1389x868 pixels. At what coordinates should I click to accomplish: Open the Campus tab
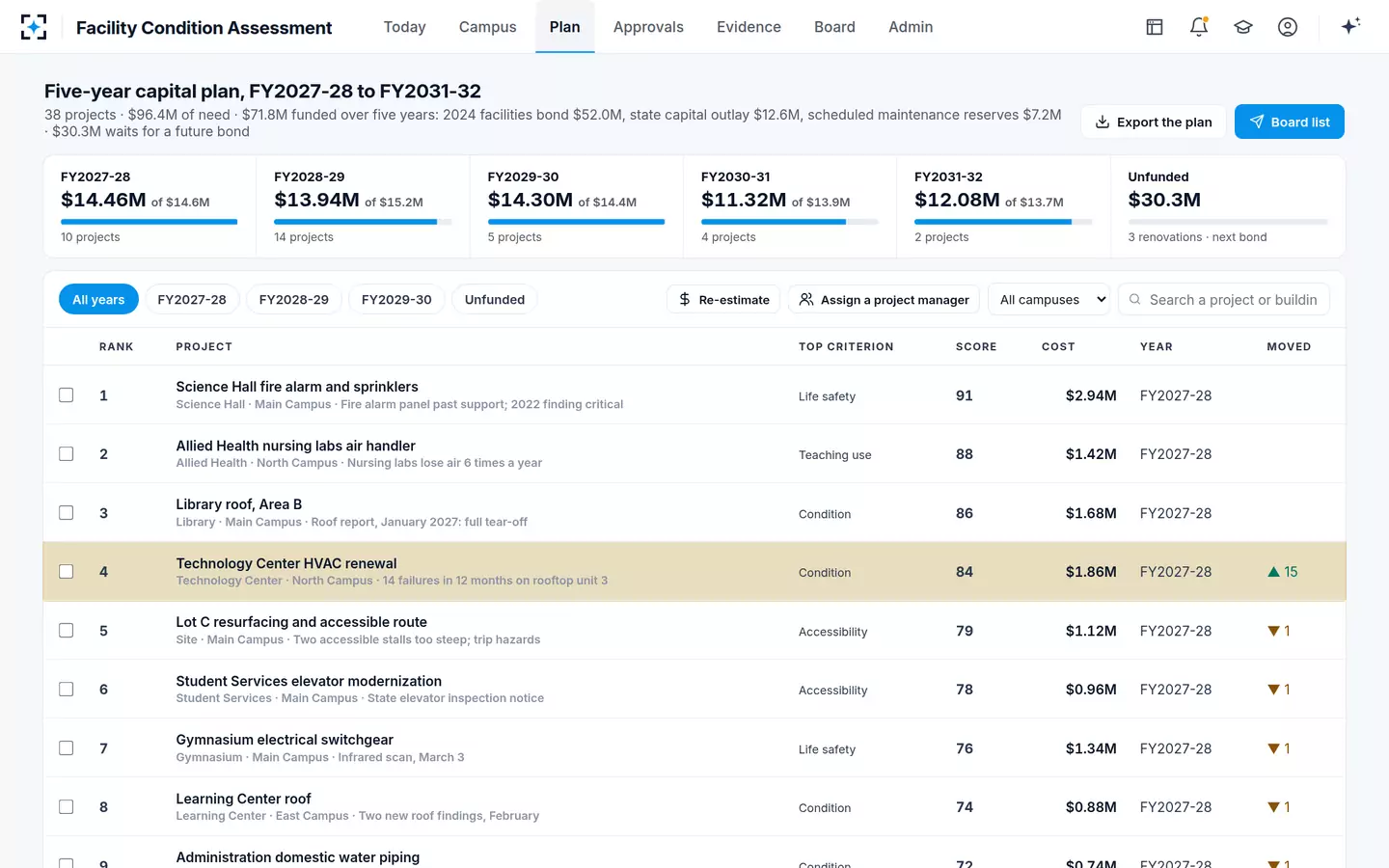point(487,27)
